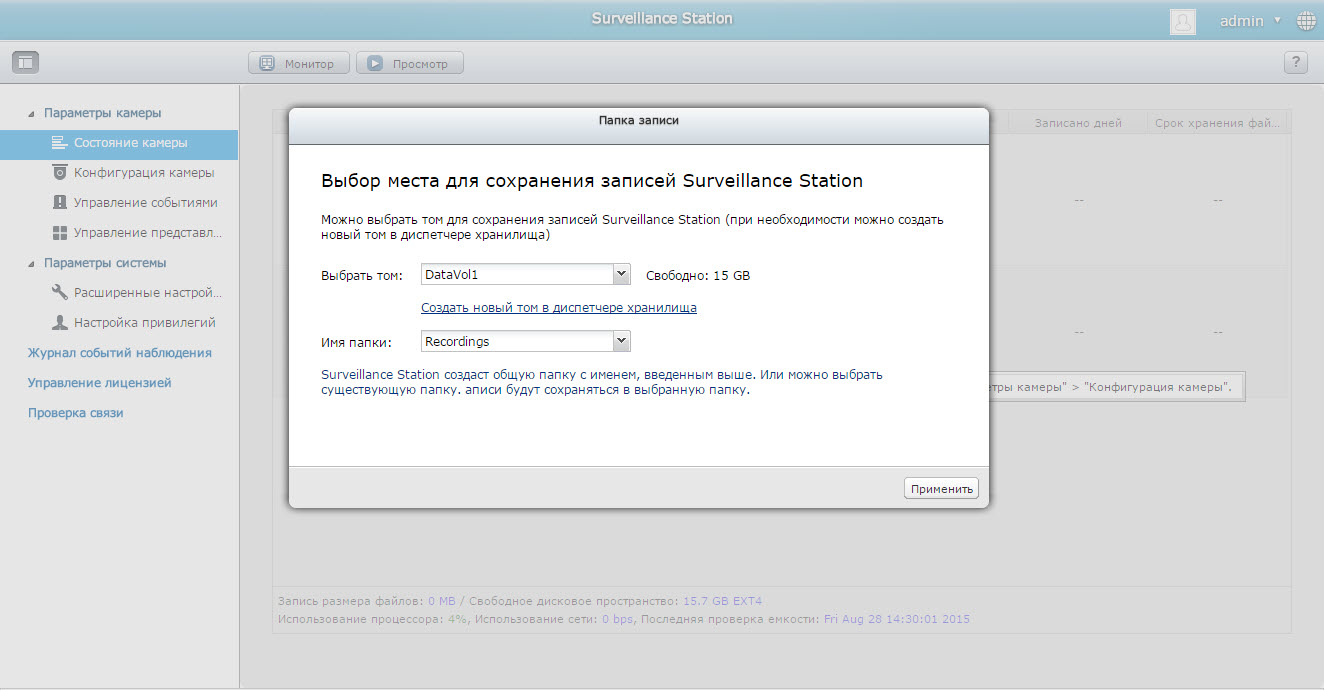
Task: Open the language globe icon
Action: (x=1306, y=21)
